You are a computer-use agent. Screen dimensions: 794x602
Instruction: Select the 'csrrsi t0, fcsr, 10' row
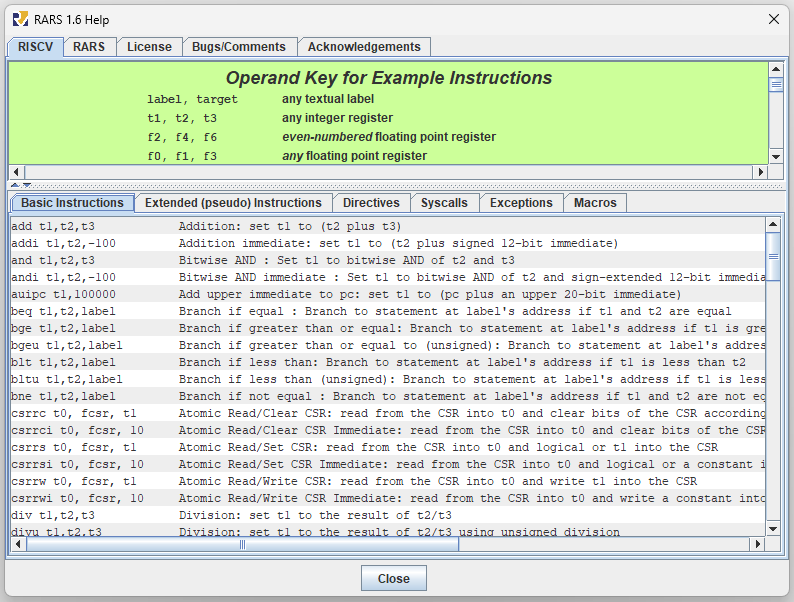(x=388, y=464)
